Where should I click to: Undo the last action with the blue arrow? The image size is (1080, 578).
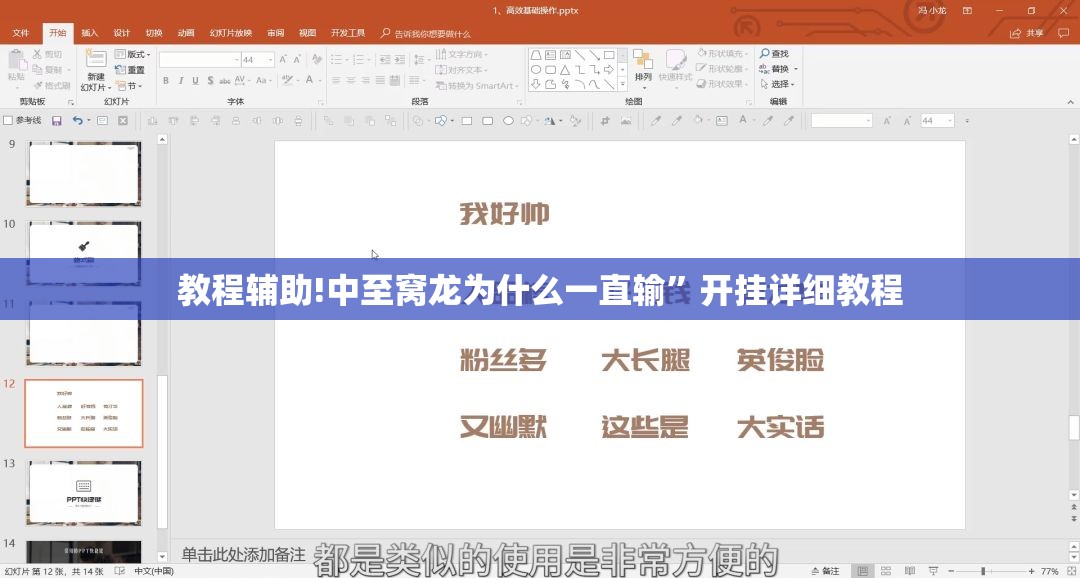tap(77, 121)
